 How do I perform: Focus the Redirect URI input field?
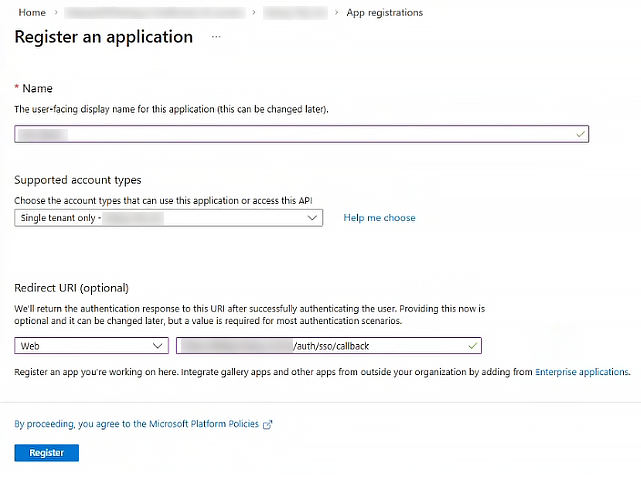[329, 346]
